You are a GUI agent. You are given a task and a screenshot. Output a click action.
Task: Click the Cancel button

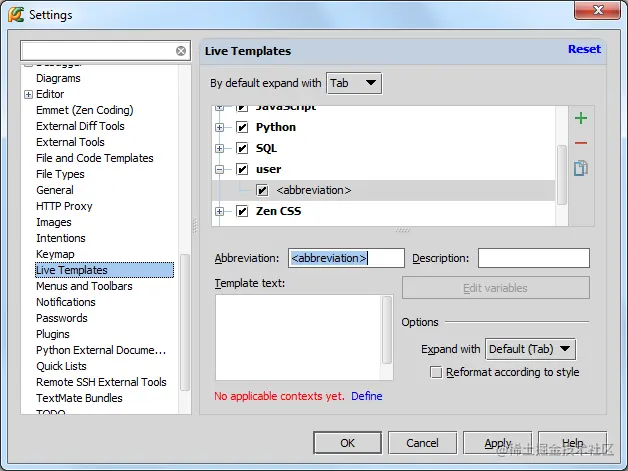point(422,443)
